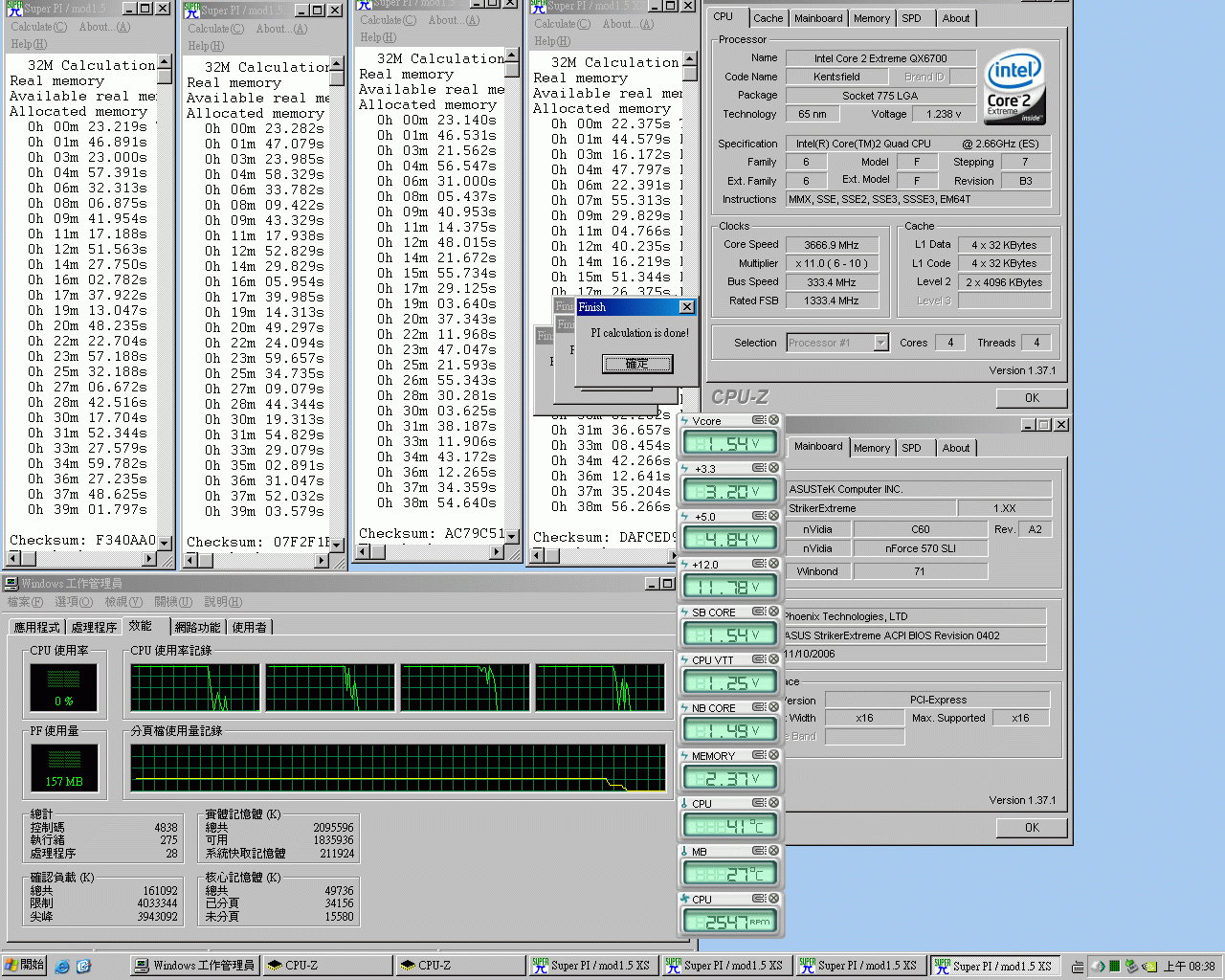Open settings icon on the +12.0 voltage widget

(x=758, y=564)
